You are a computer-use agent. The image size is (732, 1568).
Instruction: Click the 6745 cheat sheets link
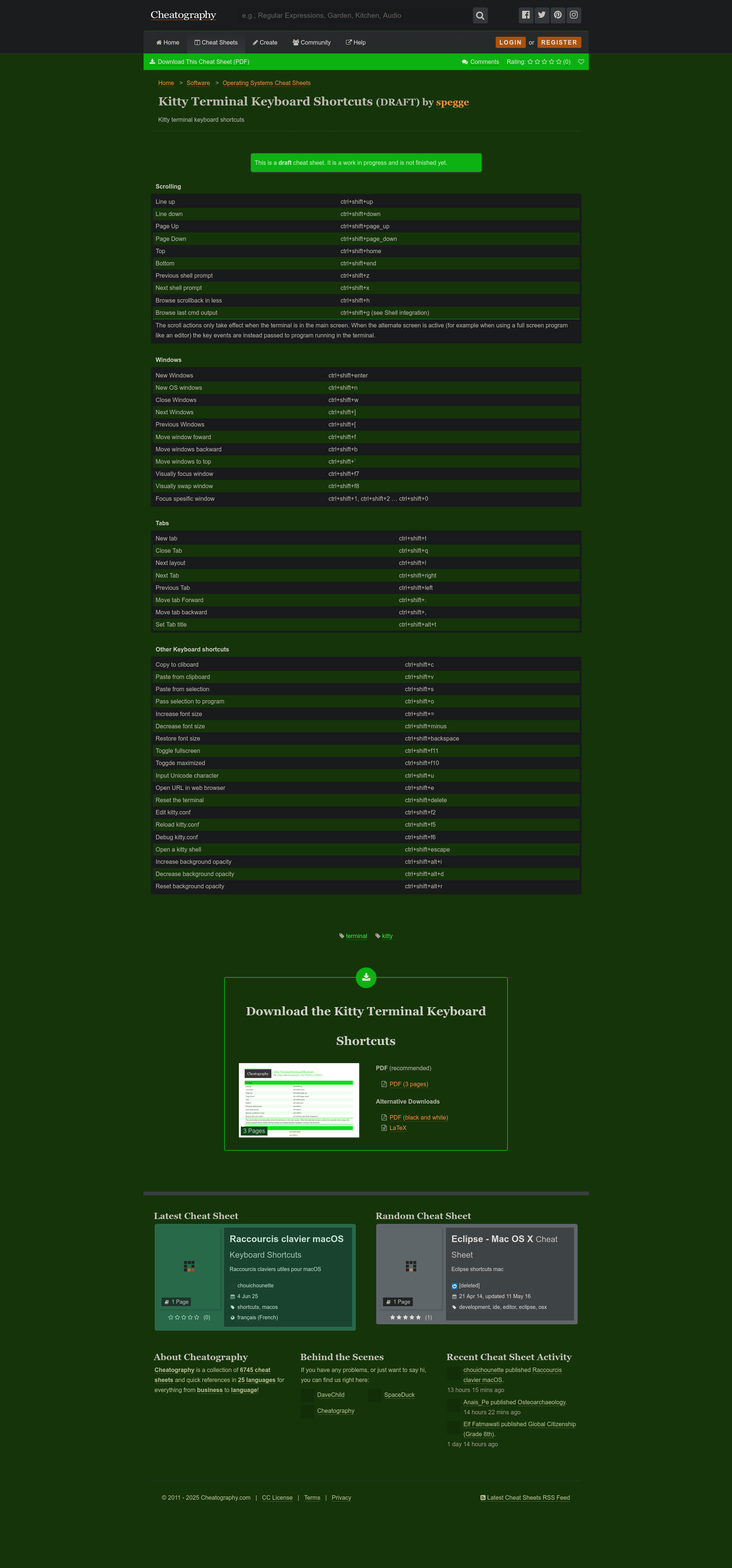(255, 1369)
